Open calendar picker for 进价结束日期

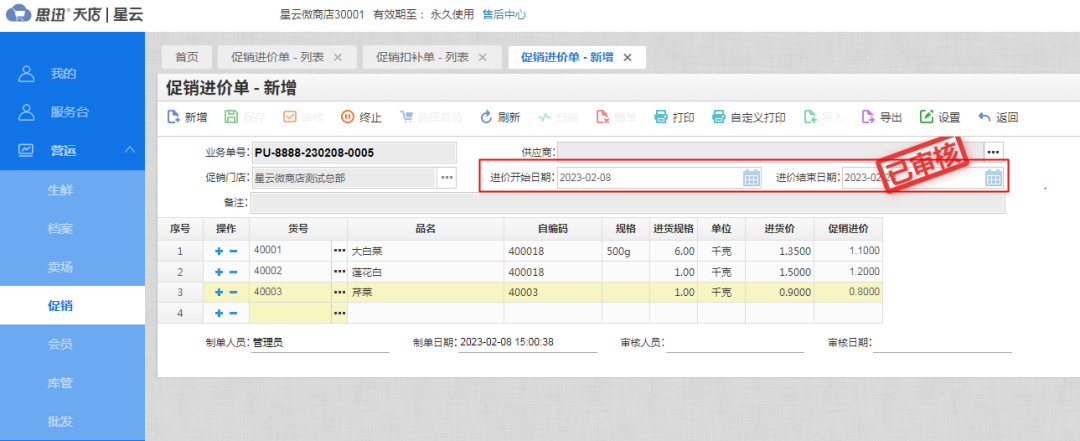coord(993,178)
